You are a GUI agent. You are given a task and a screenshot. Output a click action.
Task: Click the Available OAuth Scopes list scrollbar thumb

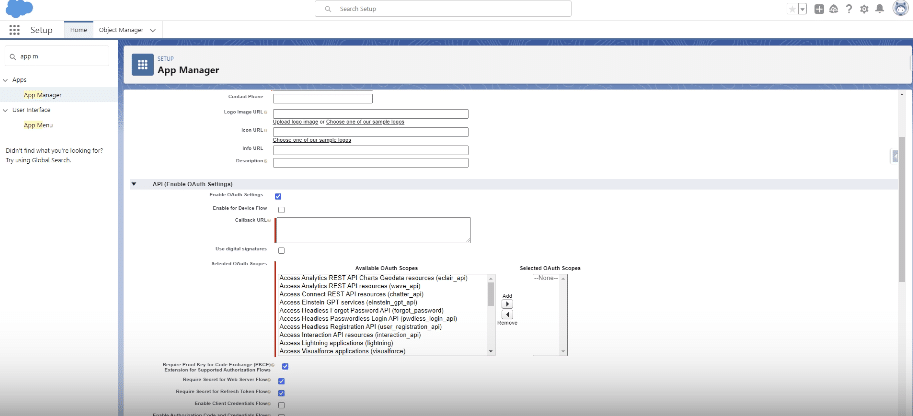tap(491, 294)
